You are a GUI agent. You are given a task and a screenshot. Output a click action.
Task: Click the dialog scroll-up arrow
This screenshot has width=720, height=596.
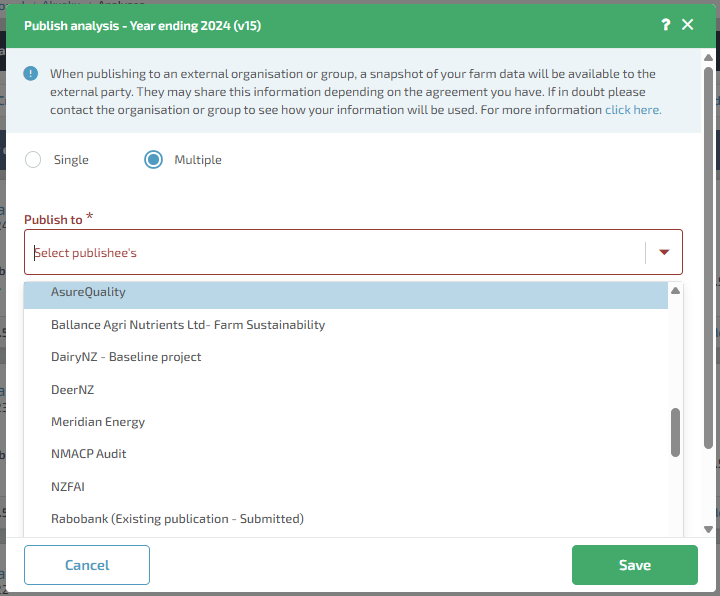click(x=709, y=57)
